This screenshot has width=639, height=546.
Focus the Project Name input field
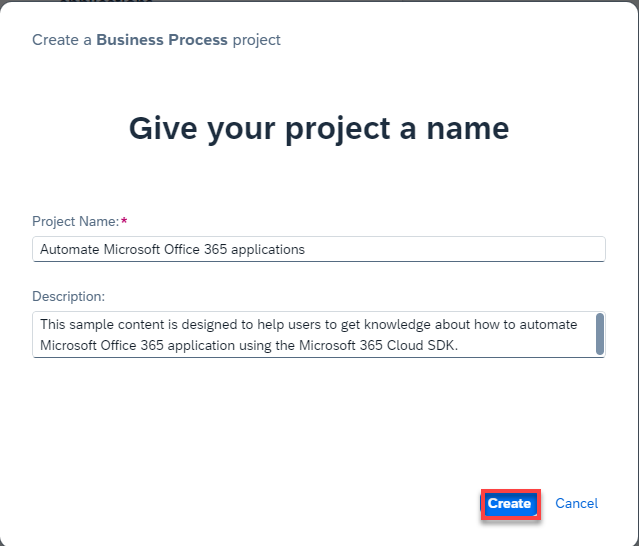[x=319, y=249]
